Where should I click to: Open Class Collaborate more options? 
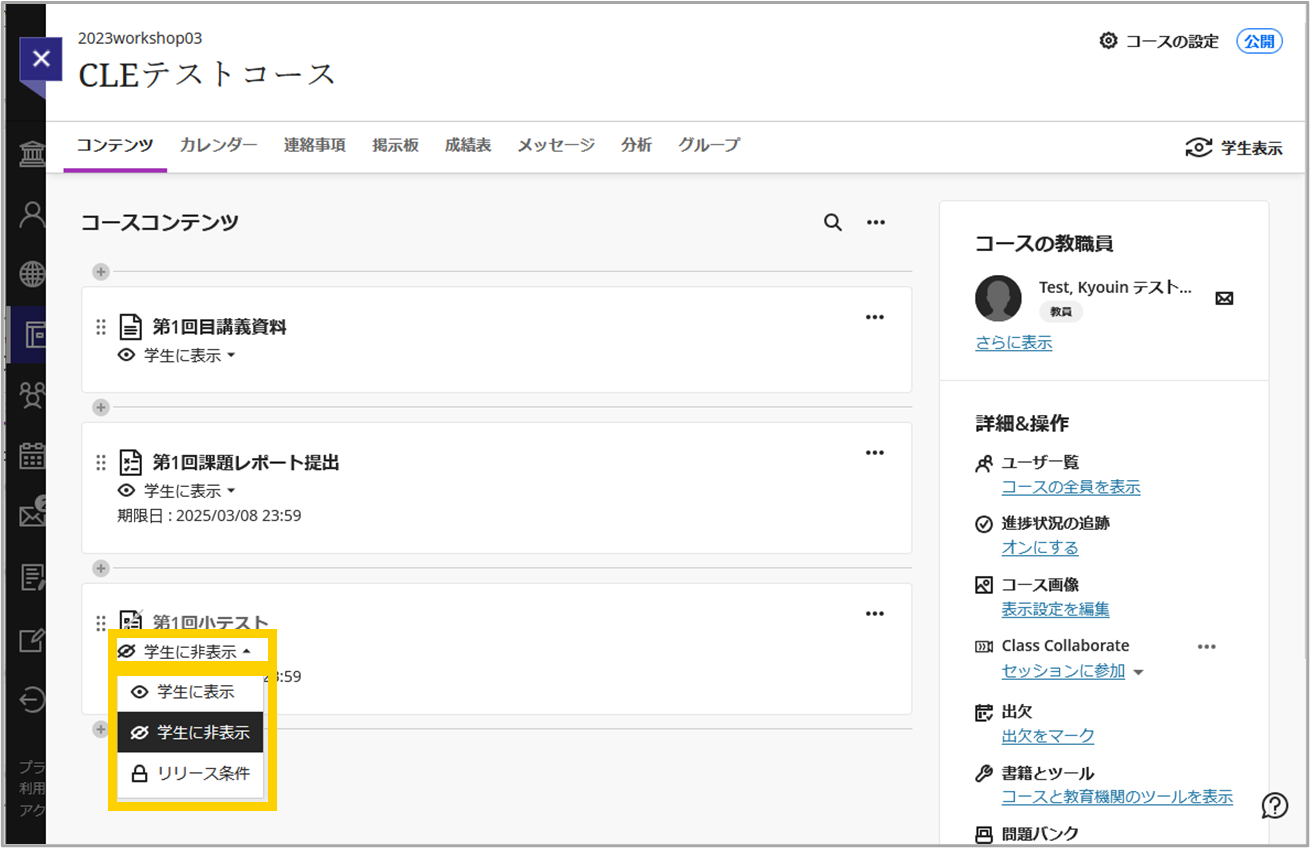(x=1207, y=647)
